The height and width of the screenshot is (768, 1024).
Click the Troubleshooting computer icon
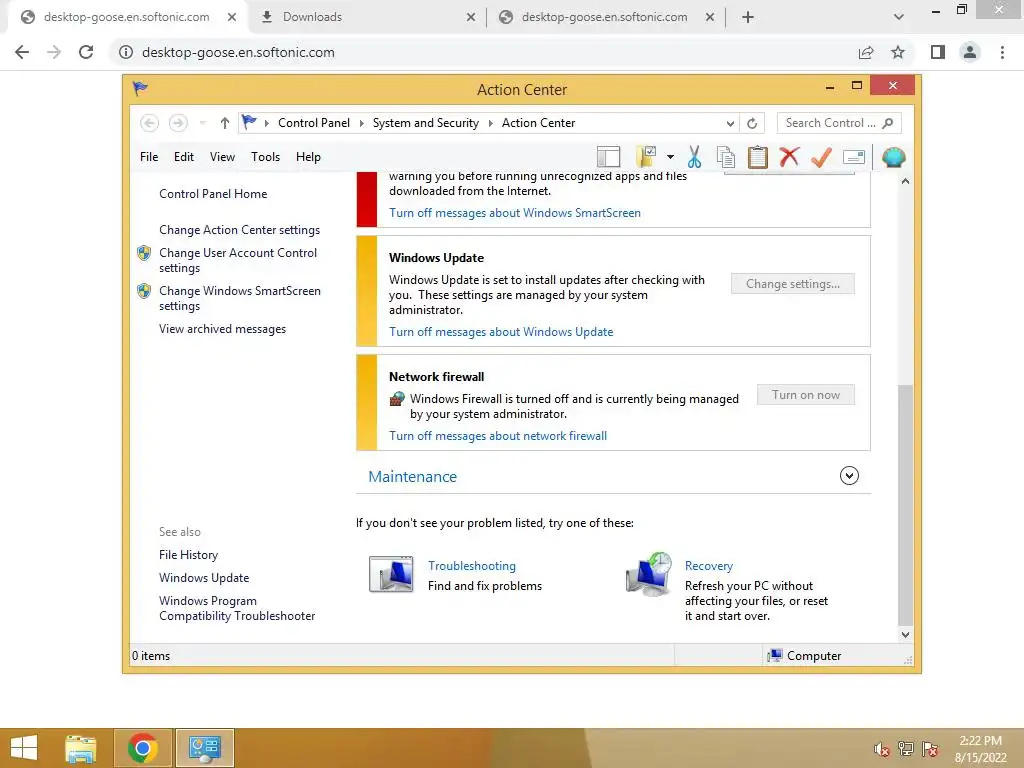pos(391,574)
